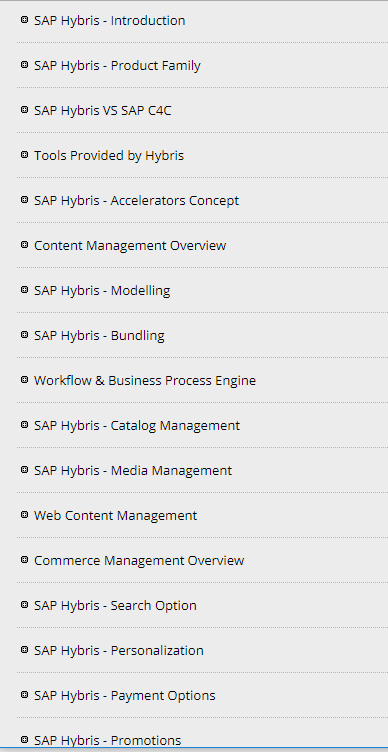Viewport: 388px width, 752px height.
Task: Click bullet icon next to Content Management Overview
Action: click(24, 245)
